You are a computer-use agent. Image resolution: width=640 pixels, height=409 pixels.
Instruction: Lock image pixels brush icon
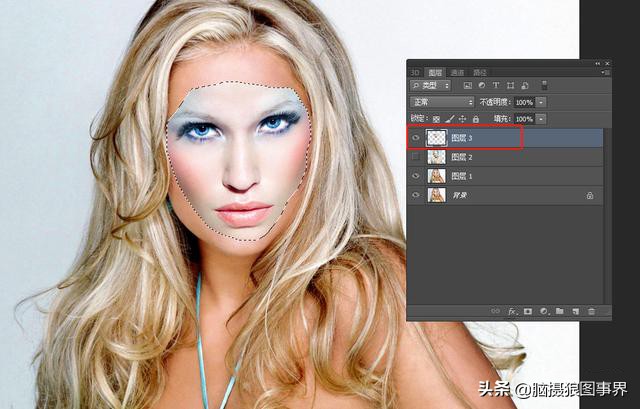[449, 119]
